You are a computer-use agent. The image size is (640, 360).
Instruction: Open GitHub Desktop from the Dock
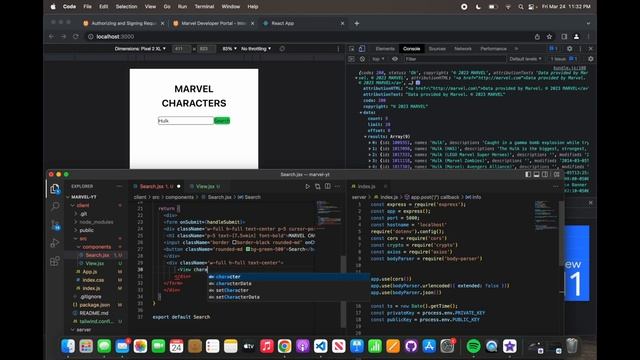click(411, 346)
